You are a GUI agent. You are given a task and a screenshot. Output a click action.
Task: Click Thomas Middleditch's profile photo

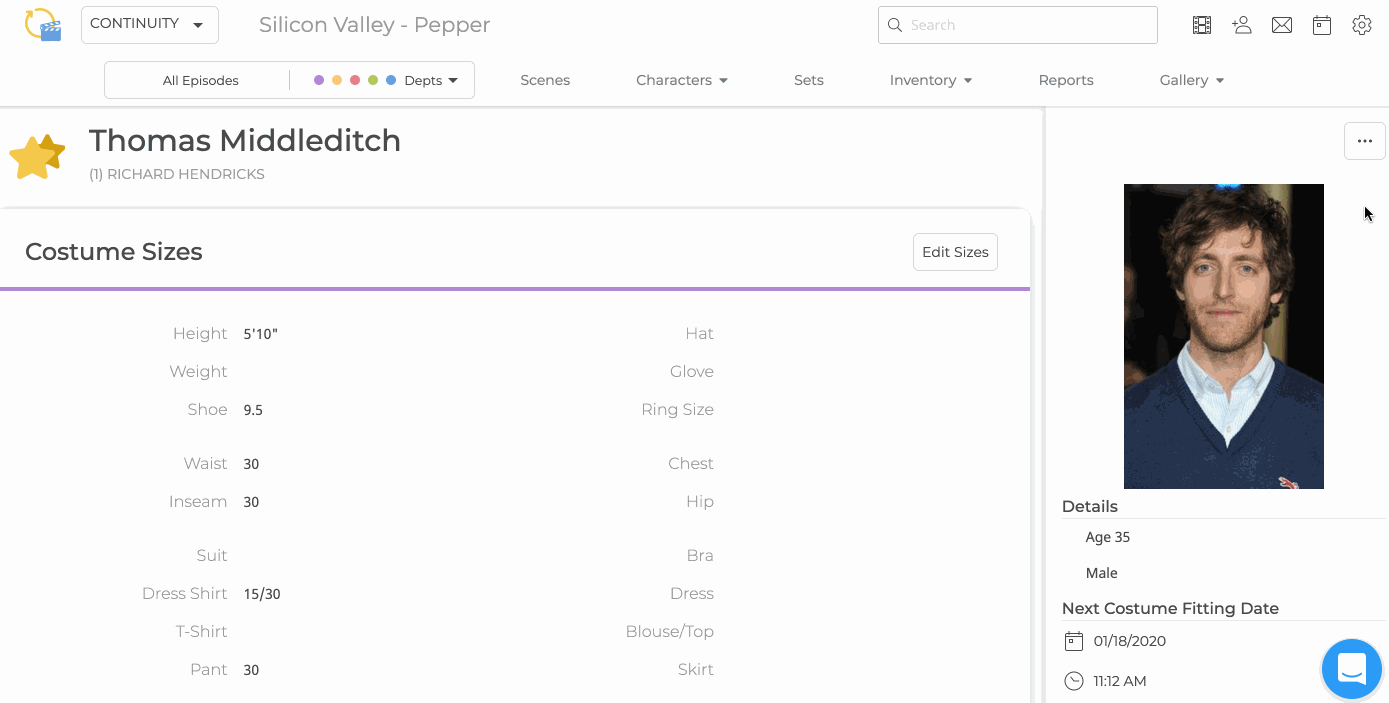(x=1224, y=336)
